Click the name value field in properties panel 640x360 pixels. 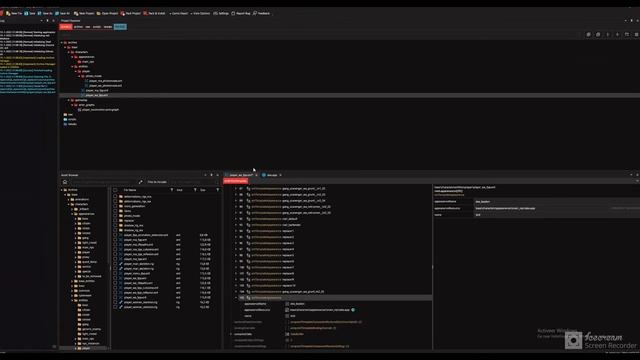556,215
